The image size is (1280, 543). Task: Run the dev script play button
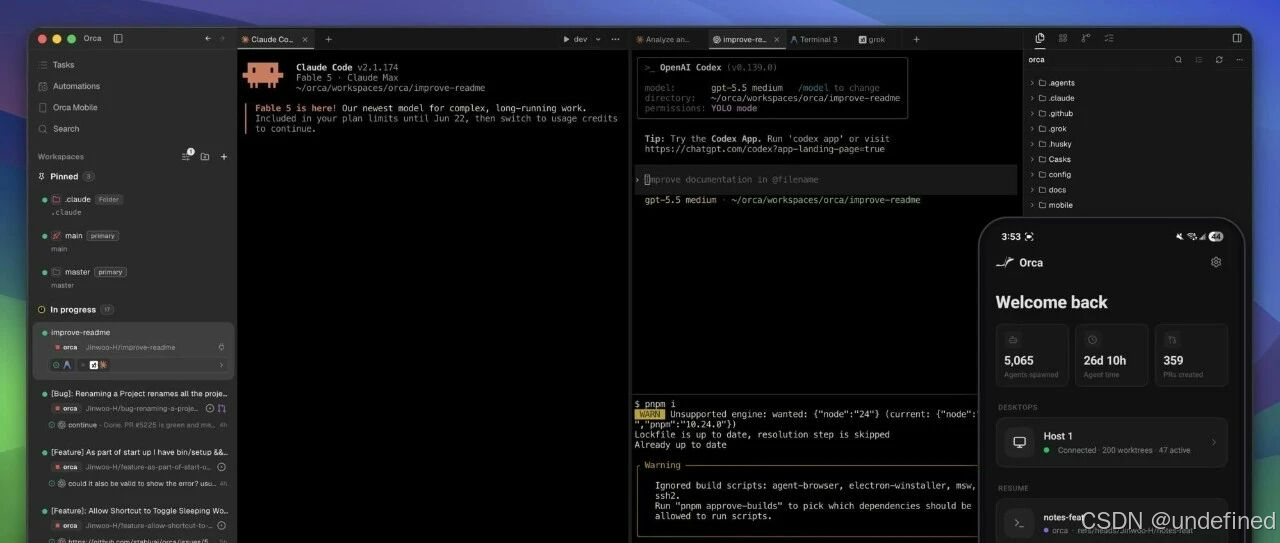[567, 39]
